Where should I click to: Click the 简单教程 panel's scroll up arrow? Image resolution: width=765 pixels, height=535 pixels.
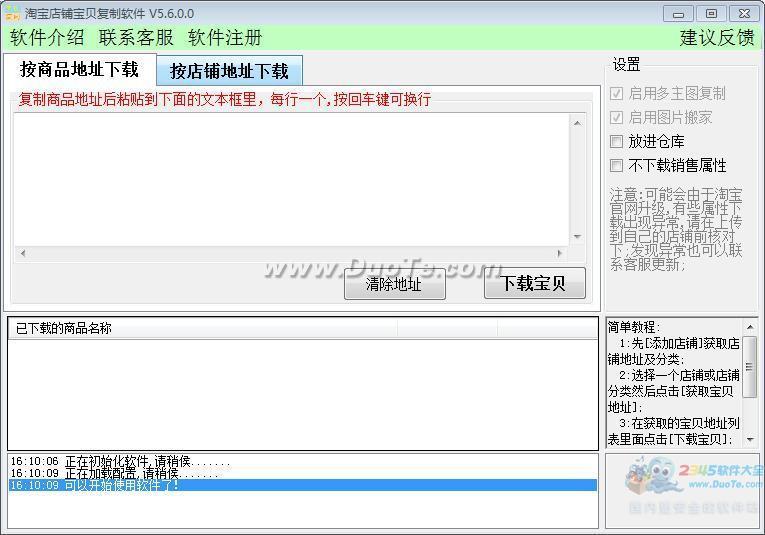click(x=749, y=327)
